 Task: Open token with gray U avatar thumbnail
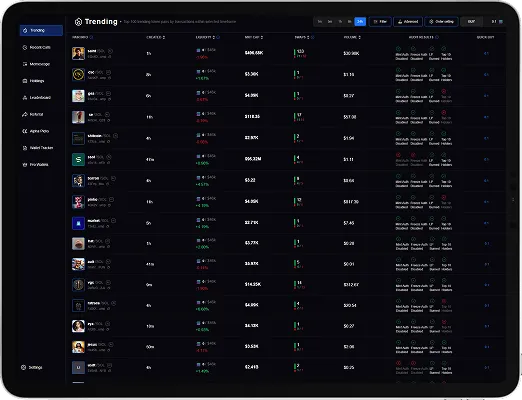click(78, 367)
